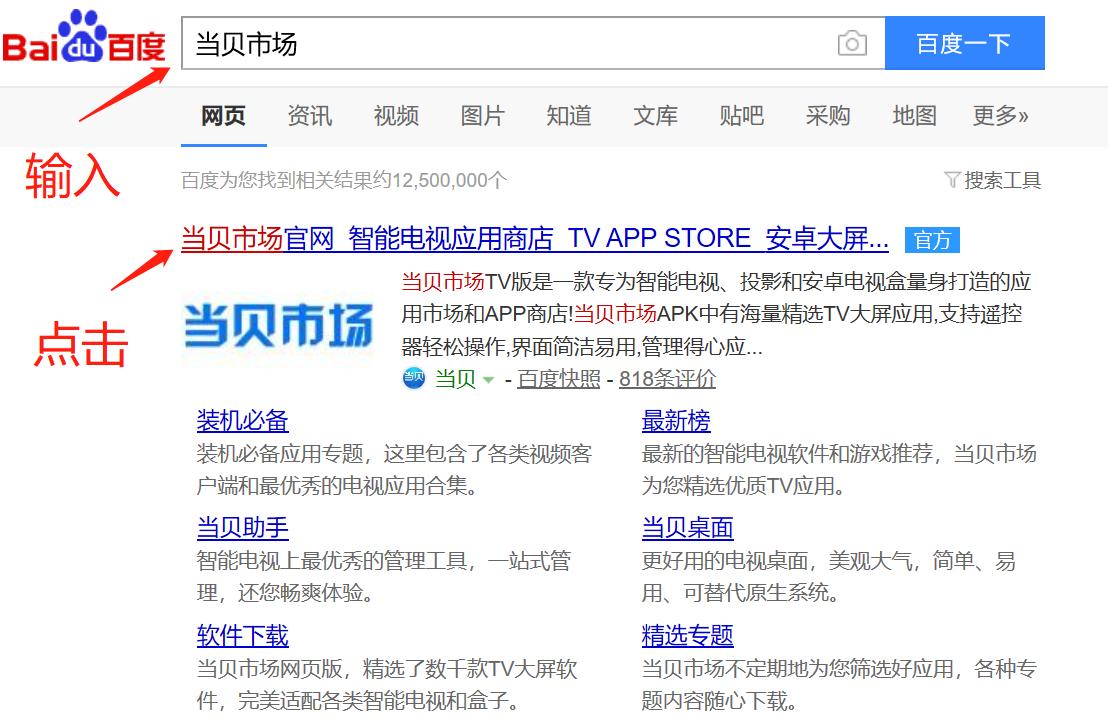Viewport: 1108px width, 727px height.
Task: Click the 百度一下 search button
Action: click(x=965, y=43)
